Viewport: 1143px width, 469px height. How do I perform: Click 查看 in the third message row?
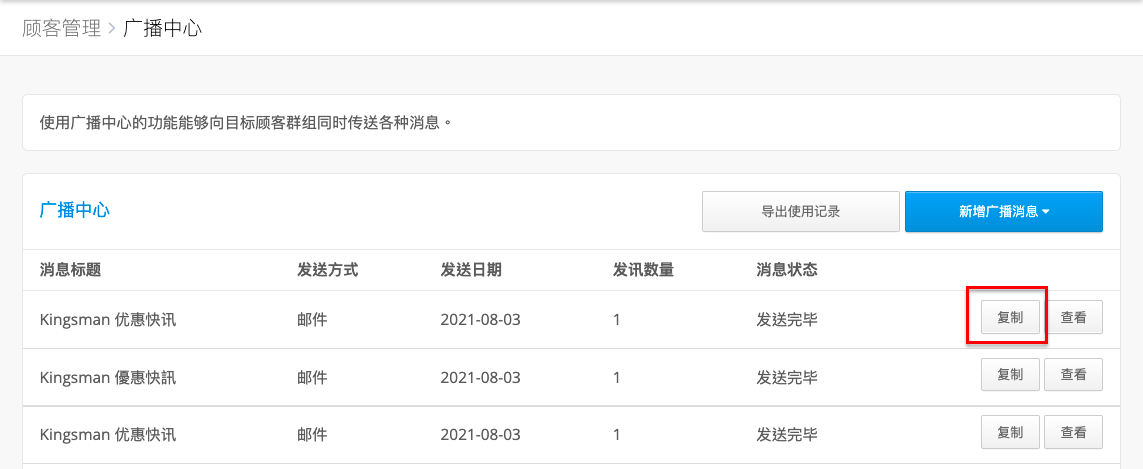1073,433
